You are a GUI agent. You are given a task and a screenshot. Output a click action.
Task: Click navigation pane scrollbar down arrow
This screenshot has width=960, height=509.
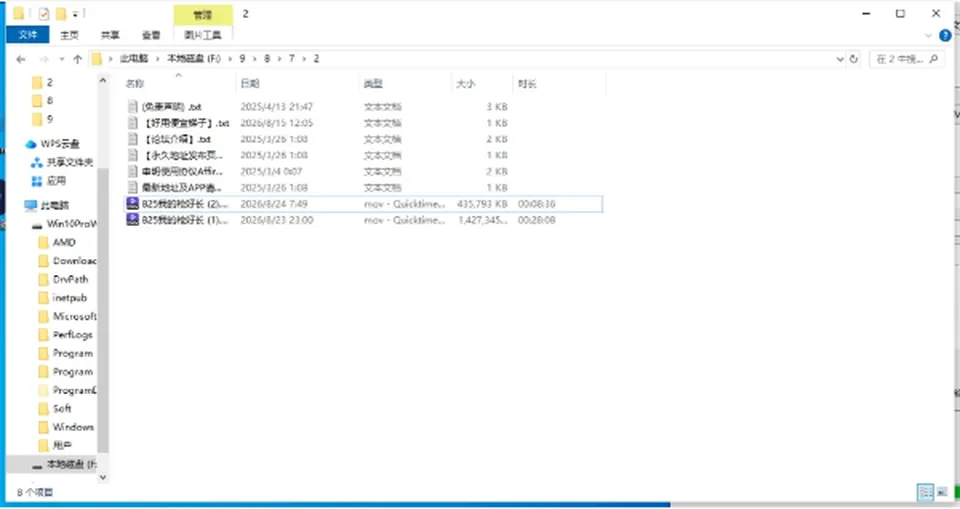click(x=103, y=477)
